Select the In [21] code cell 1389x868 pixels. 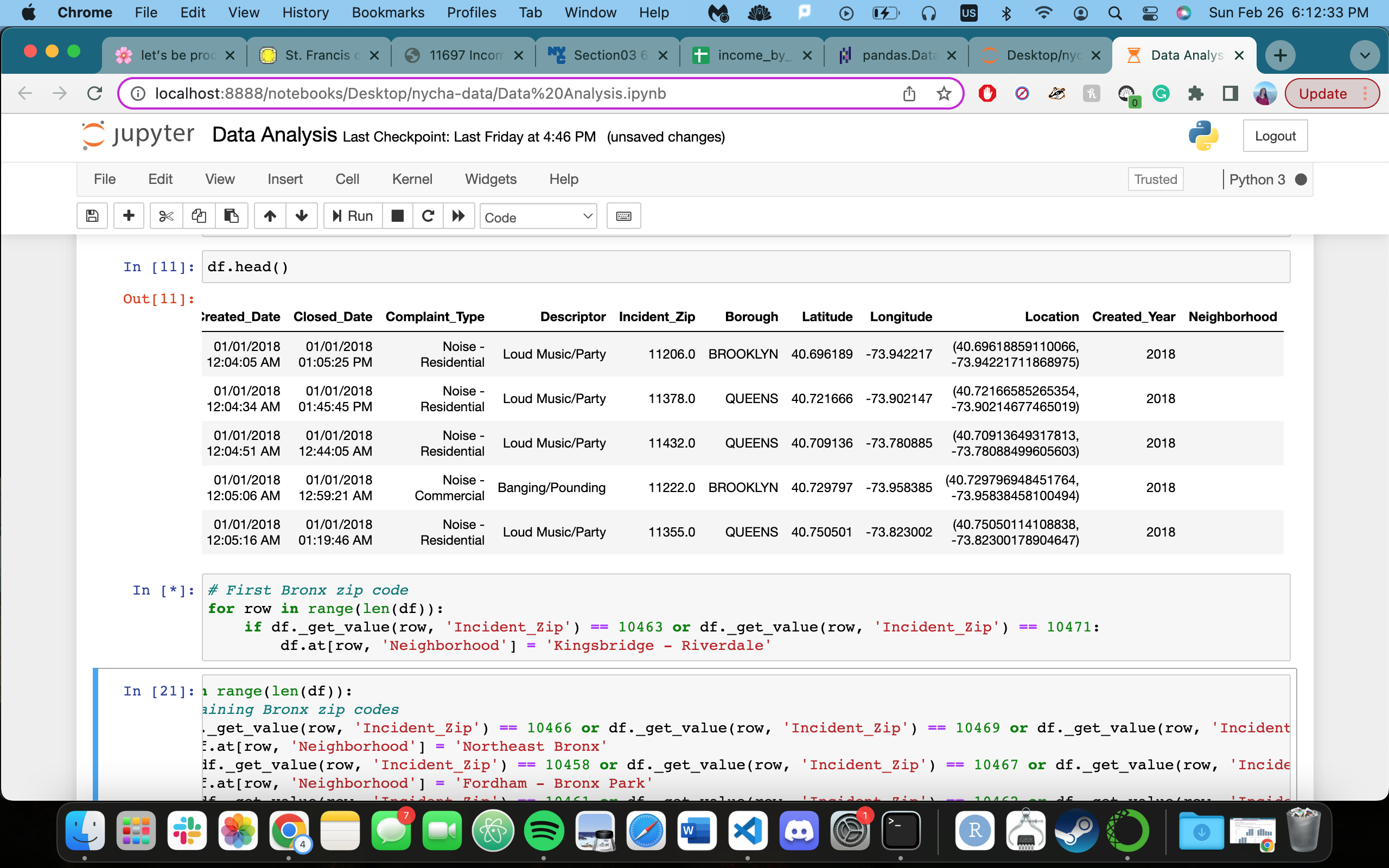pyautogui.click(x=746, y=737)
